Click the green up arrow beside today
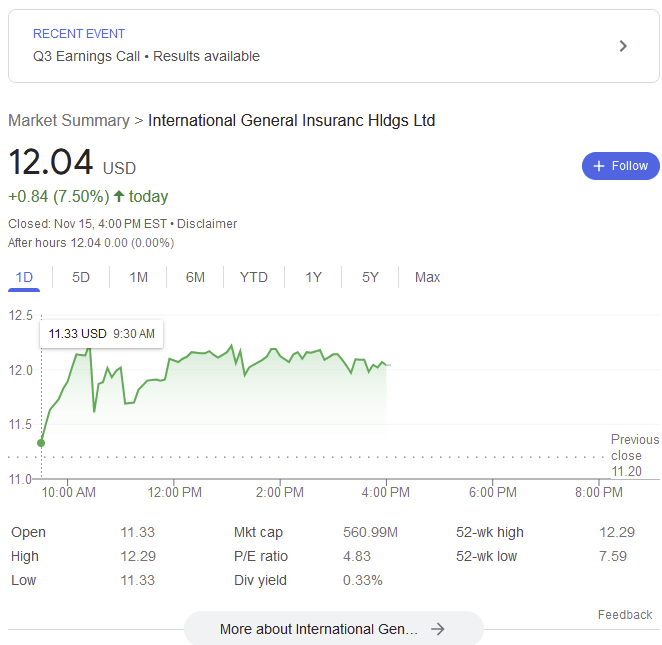This screenshot has height=645, width=662. (x=119, y=196)
